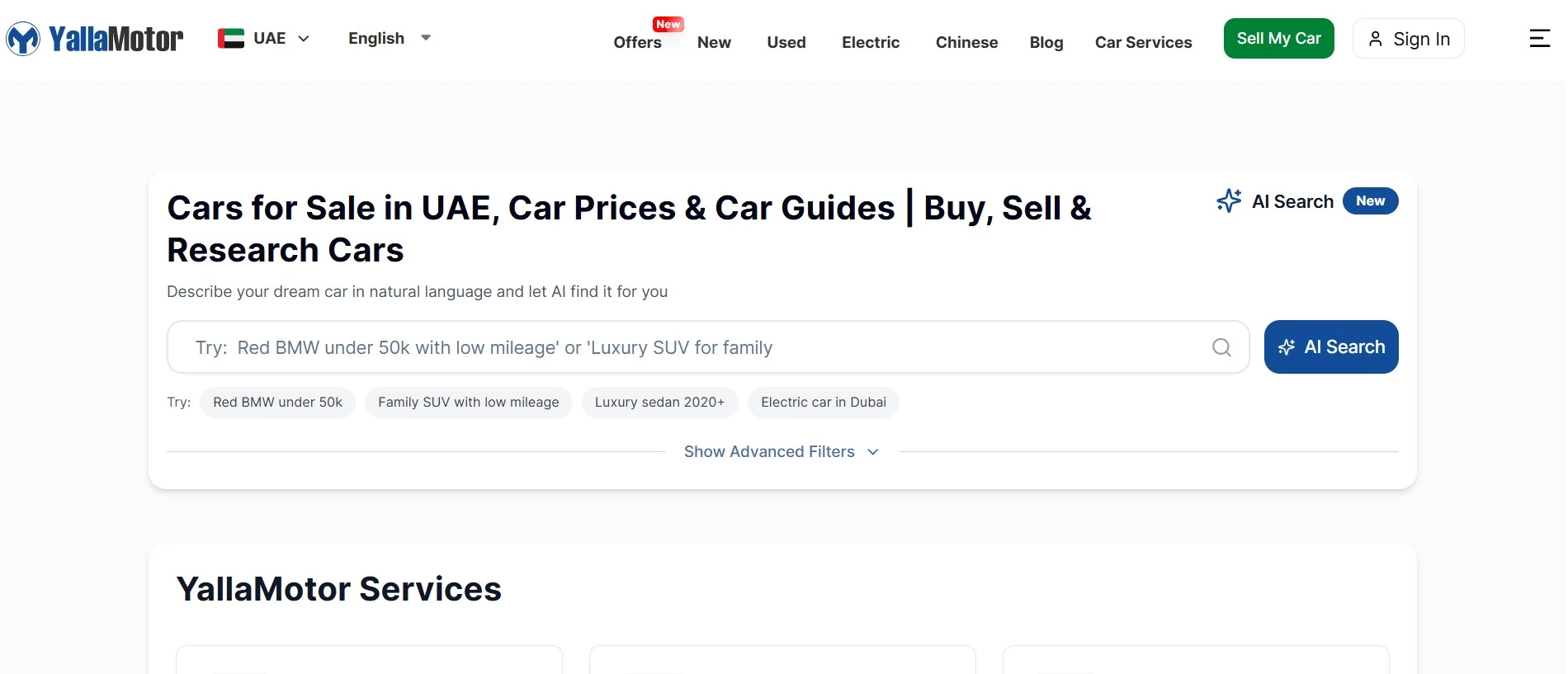Choose the Electric car in Dubai suggestion
Image resolution: width=1568 pixels, height=674 pixels.
823,403
